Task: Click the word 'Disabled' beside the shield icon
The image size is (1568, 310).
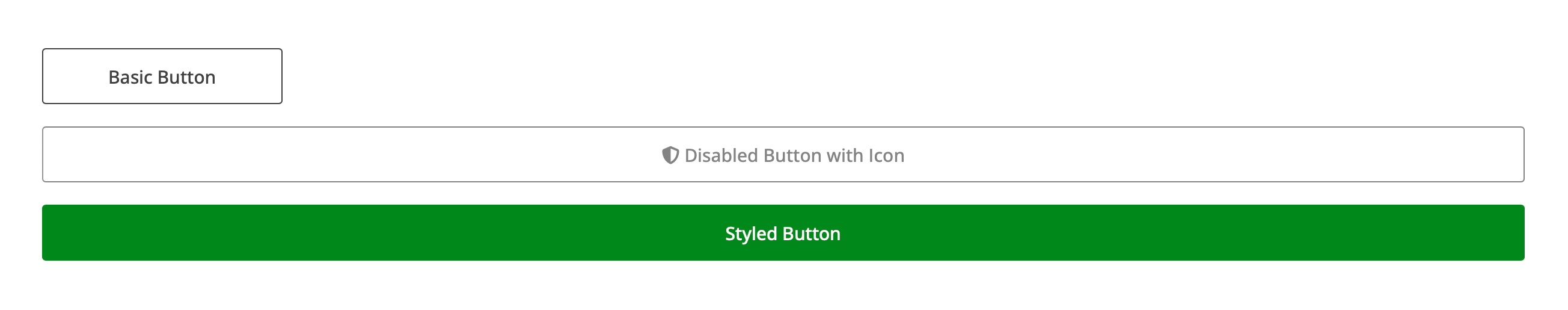Action: pyautogui.click(x=721, y=155)
